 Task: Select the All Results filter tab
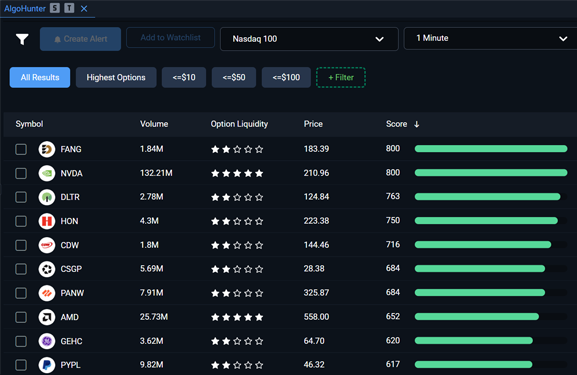(40, 77)
